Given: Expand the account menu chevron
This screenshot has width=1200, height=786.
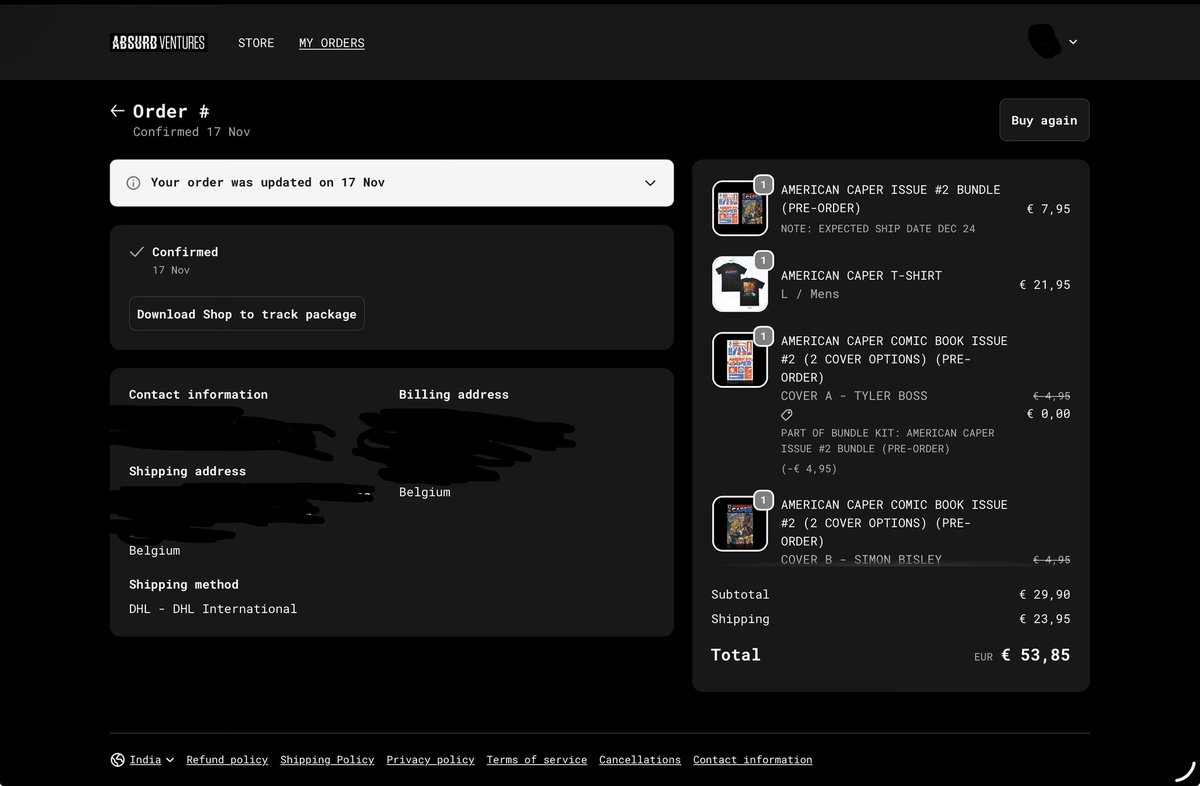Looking at the screenshot, I should (1073, 42).
